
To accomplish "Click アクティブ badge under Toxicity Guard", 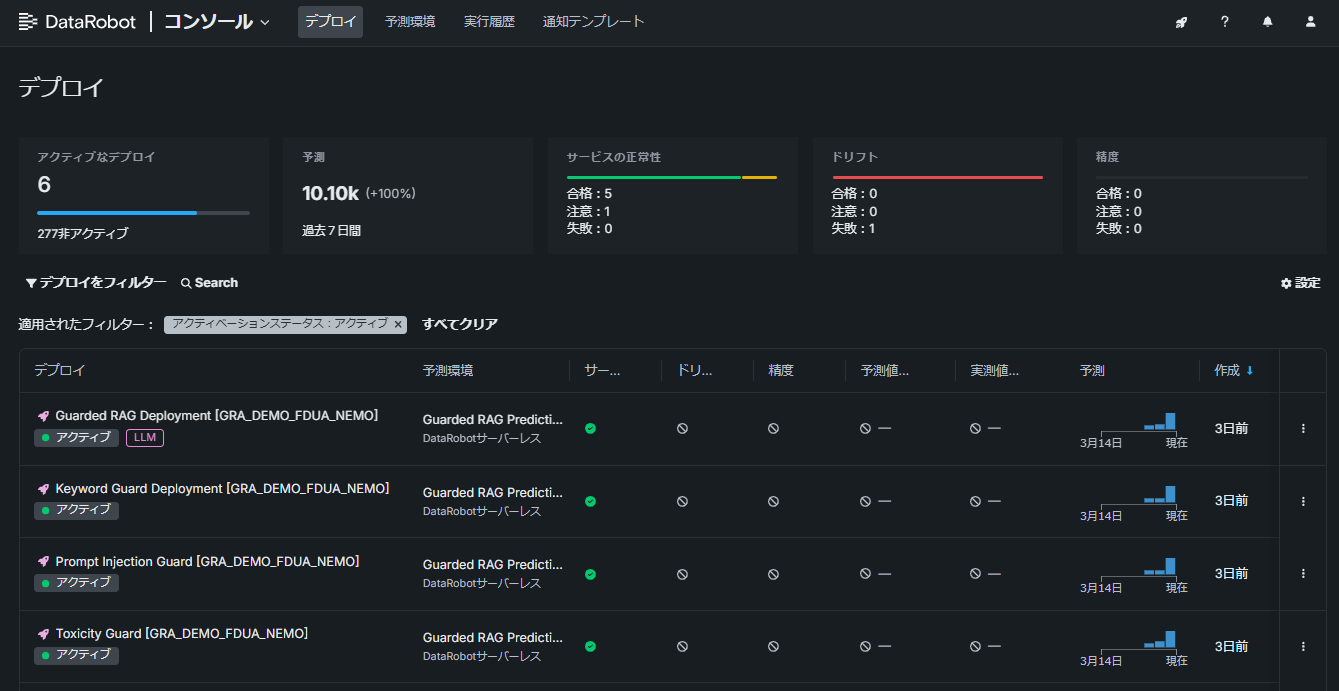I will [x=77, y=655].
